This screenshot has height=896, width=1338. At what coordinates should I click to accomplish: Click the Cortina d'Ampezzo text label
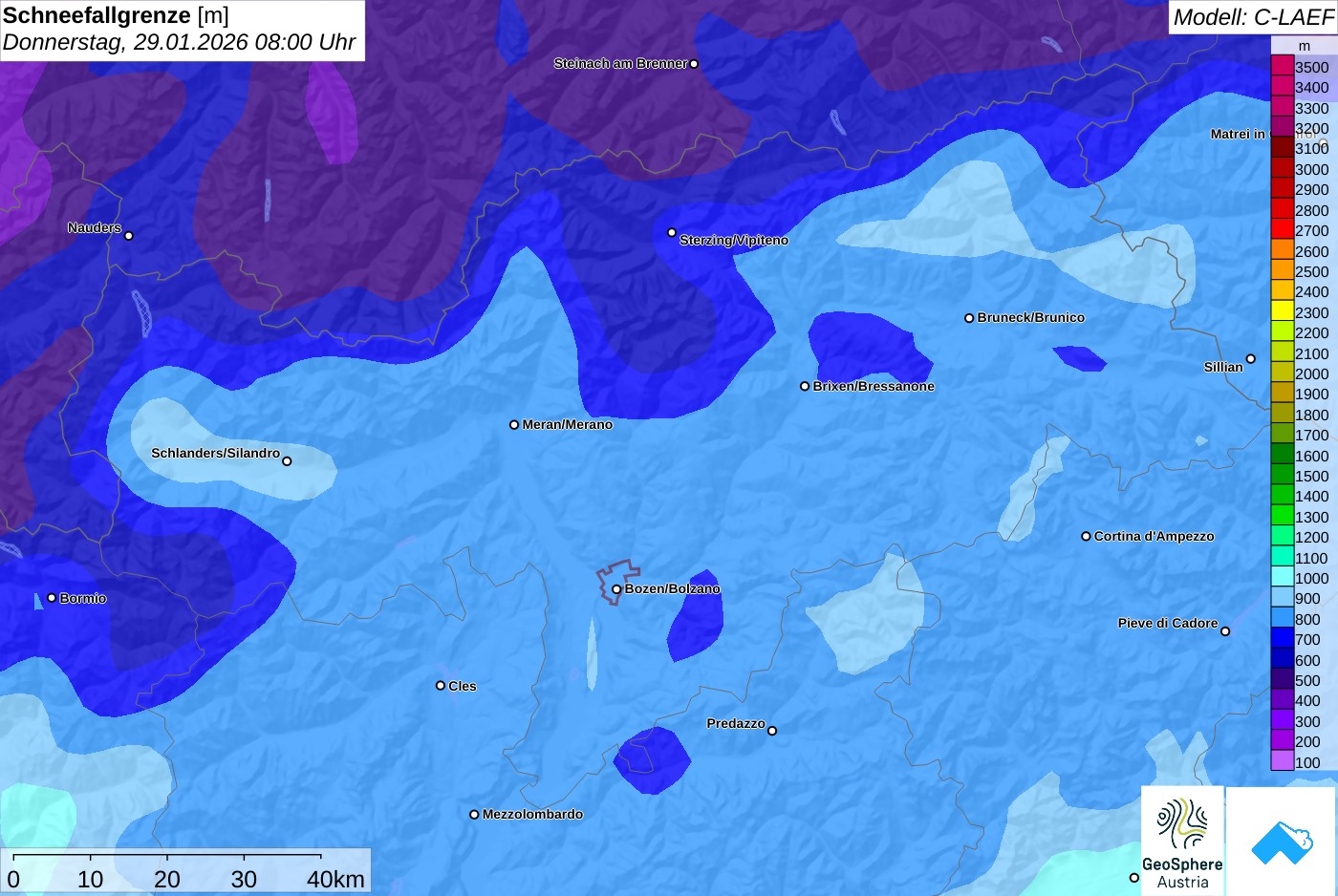click(x=1154, y=536)
